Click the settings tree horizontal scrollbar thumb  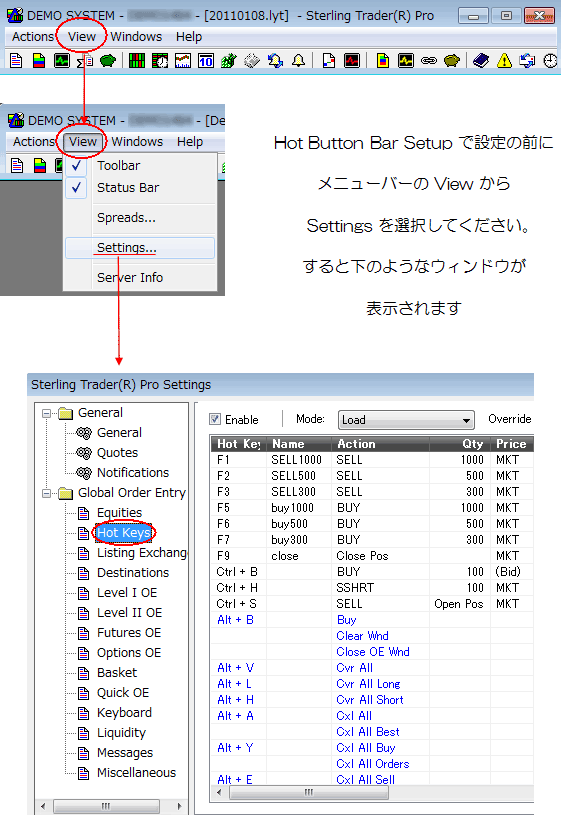pos(106,806)
